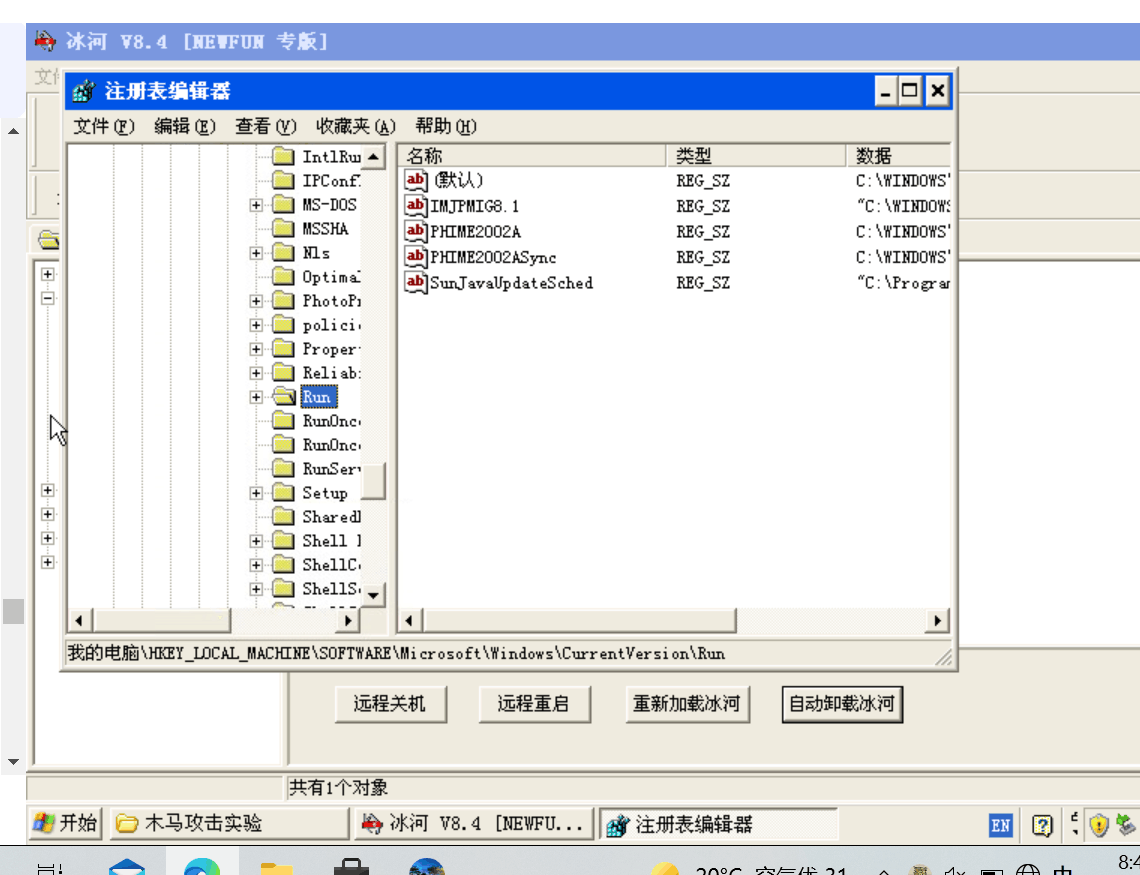
Task: Expand the polici registry key
Action: point(256,326)
